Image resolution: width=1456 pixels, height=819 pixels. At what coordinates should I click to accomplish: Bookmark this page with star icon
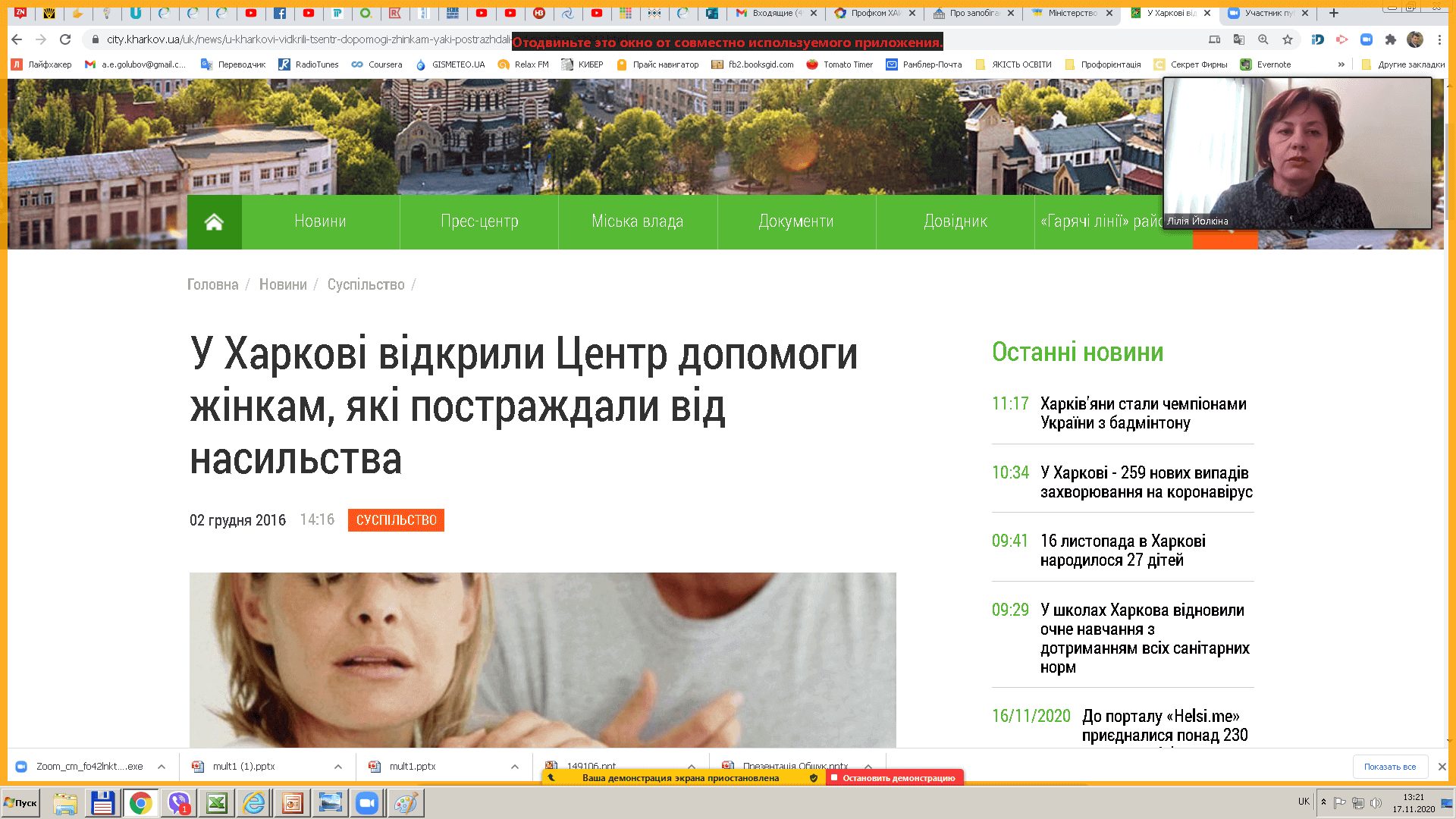pyautogui.click(x=1287, y=39)
